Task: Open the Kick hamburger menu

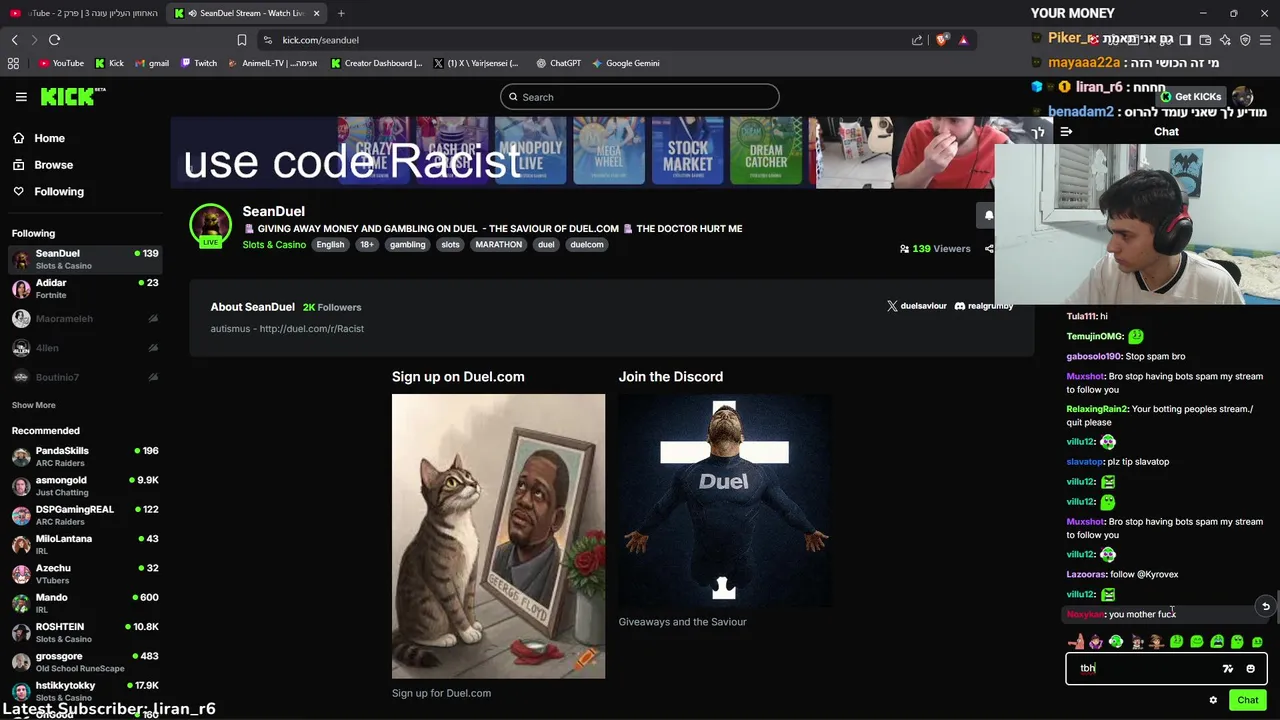Action: coord(21,97)
